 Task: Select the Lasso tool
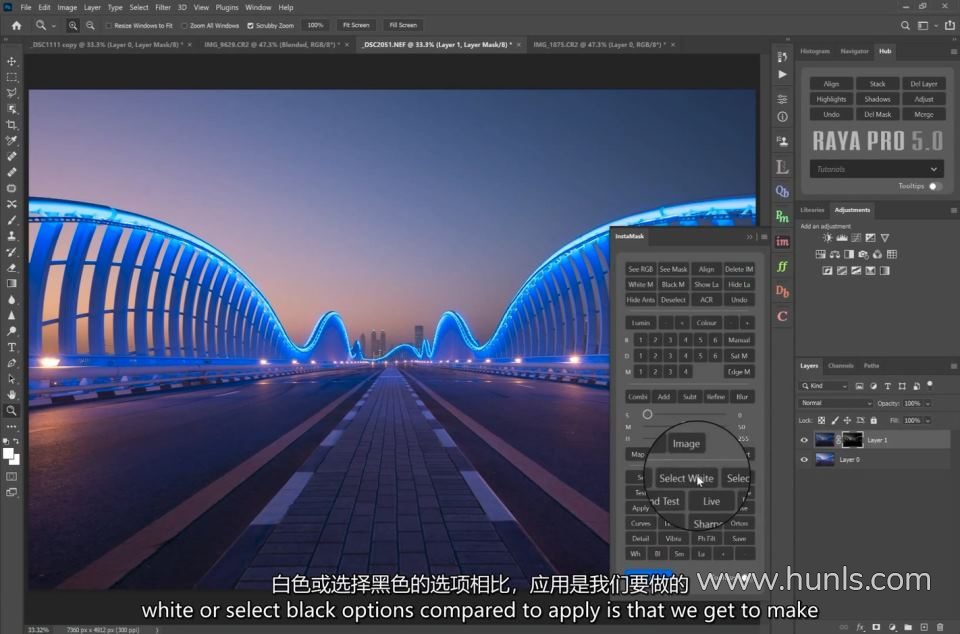12,93
